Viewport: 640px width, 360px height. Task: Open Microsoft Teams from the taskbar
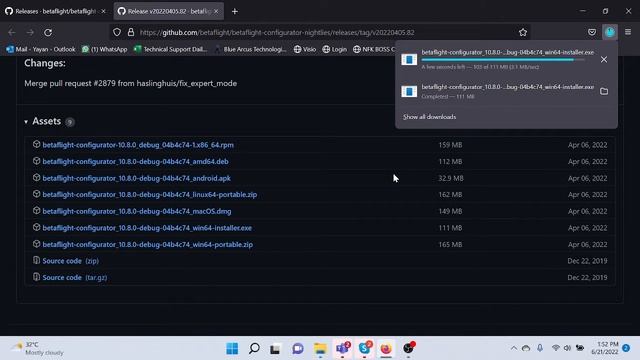(x=342, y=348)
